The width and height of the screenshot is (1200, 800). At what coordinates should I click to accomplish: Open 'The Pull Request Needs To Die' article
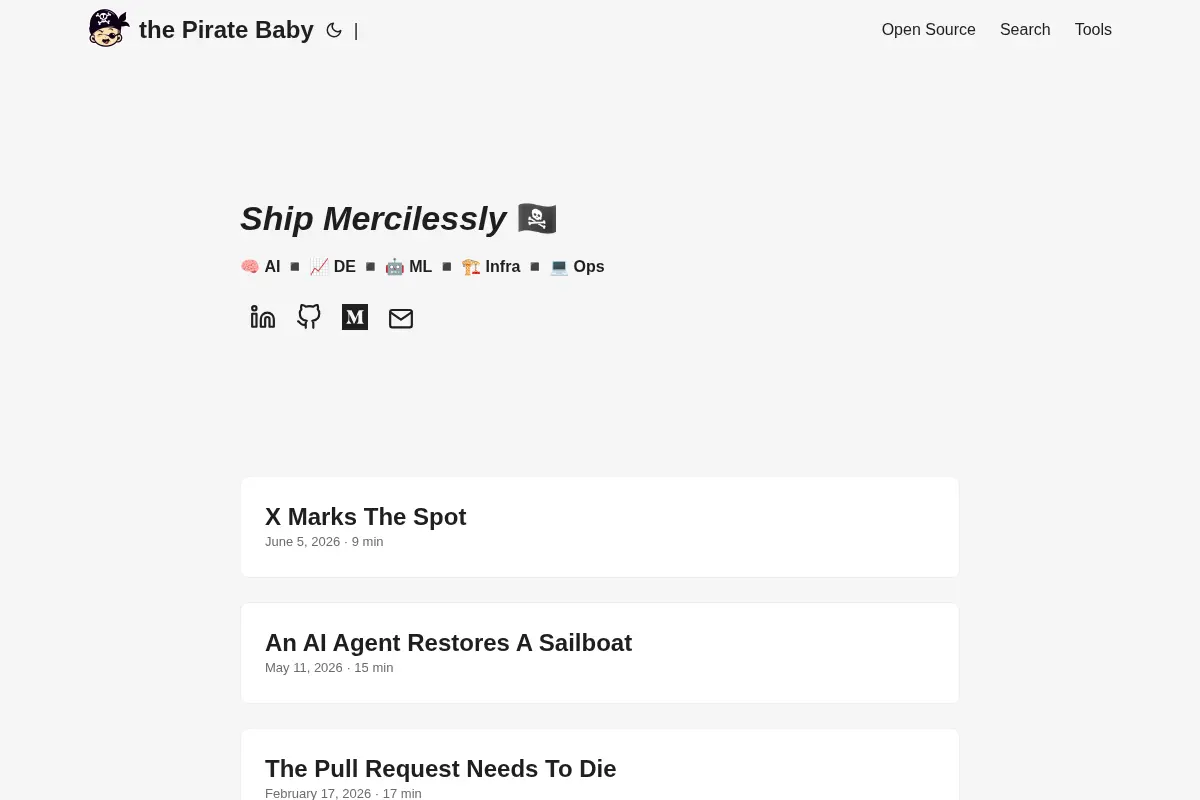click(600, 765)
